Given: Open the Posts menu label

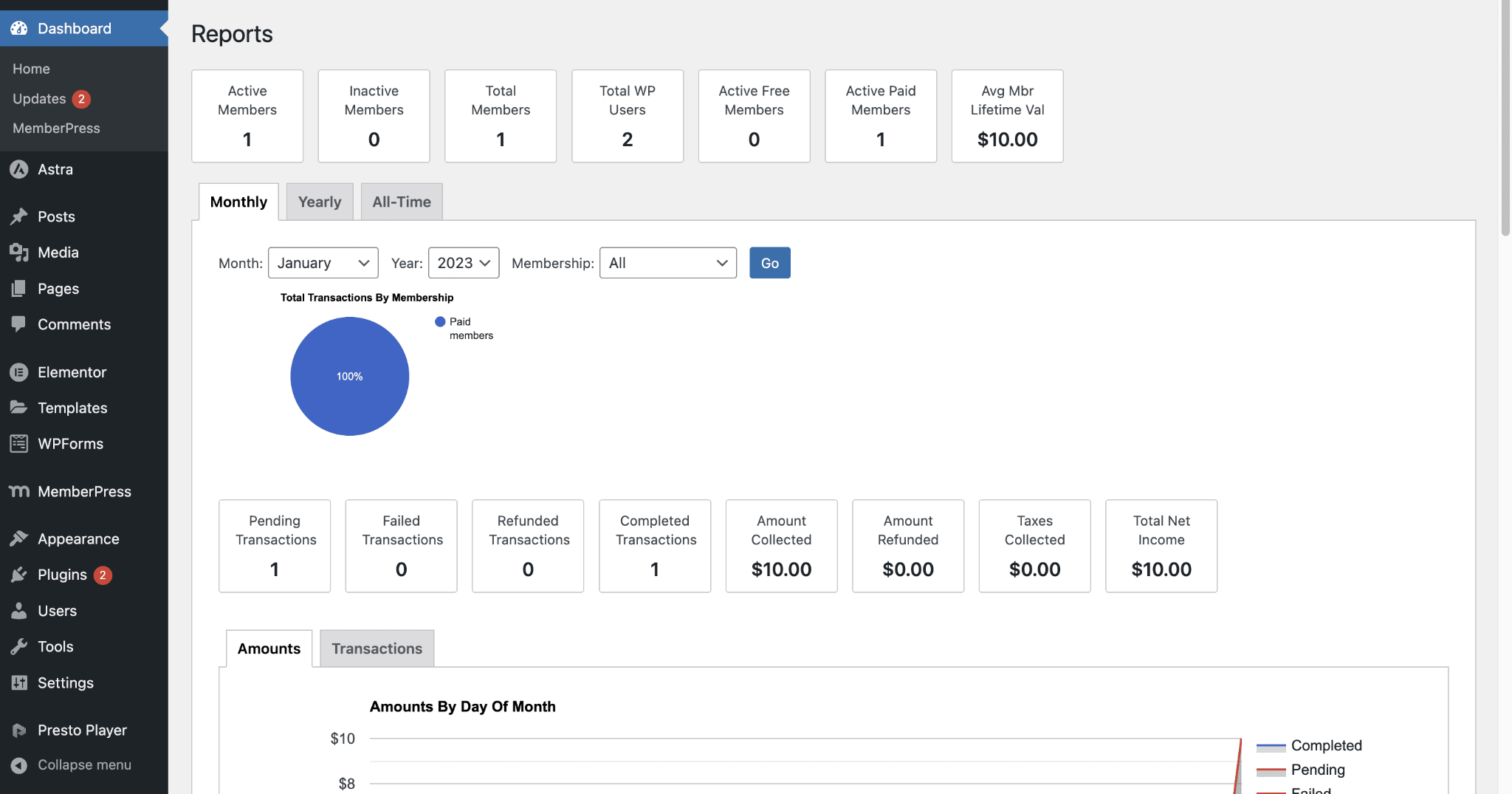Looking at the screenshot, I should 56,216.
